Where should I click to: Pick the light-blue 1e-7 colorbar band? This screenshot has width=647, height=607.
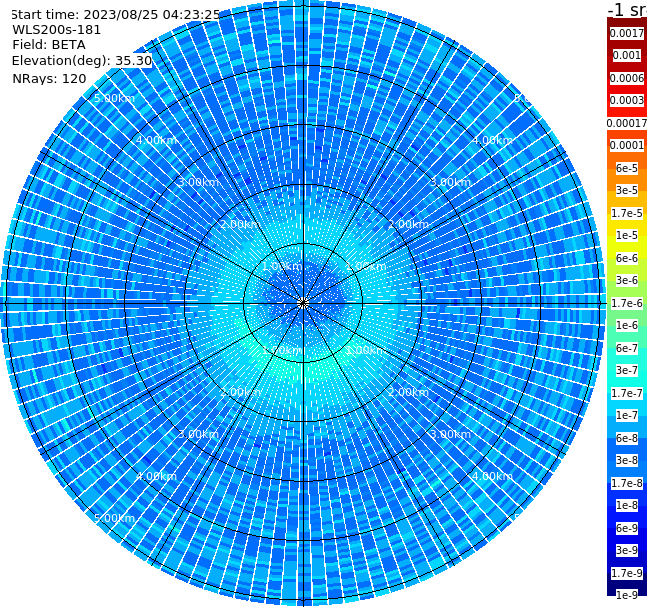627,415
